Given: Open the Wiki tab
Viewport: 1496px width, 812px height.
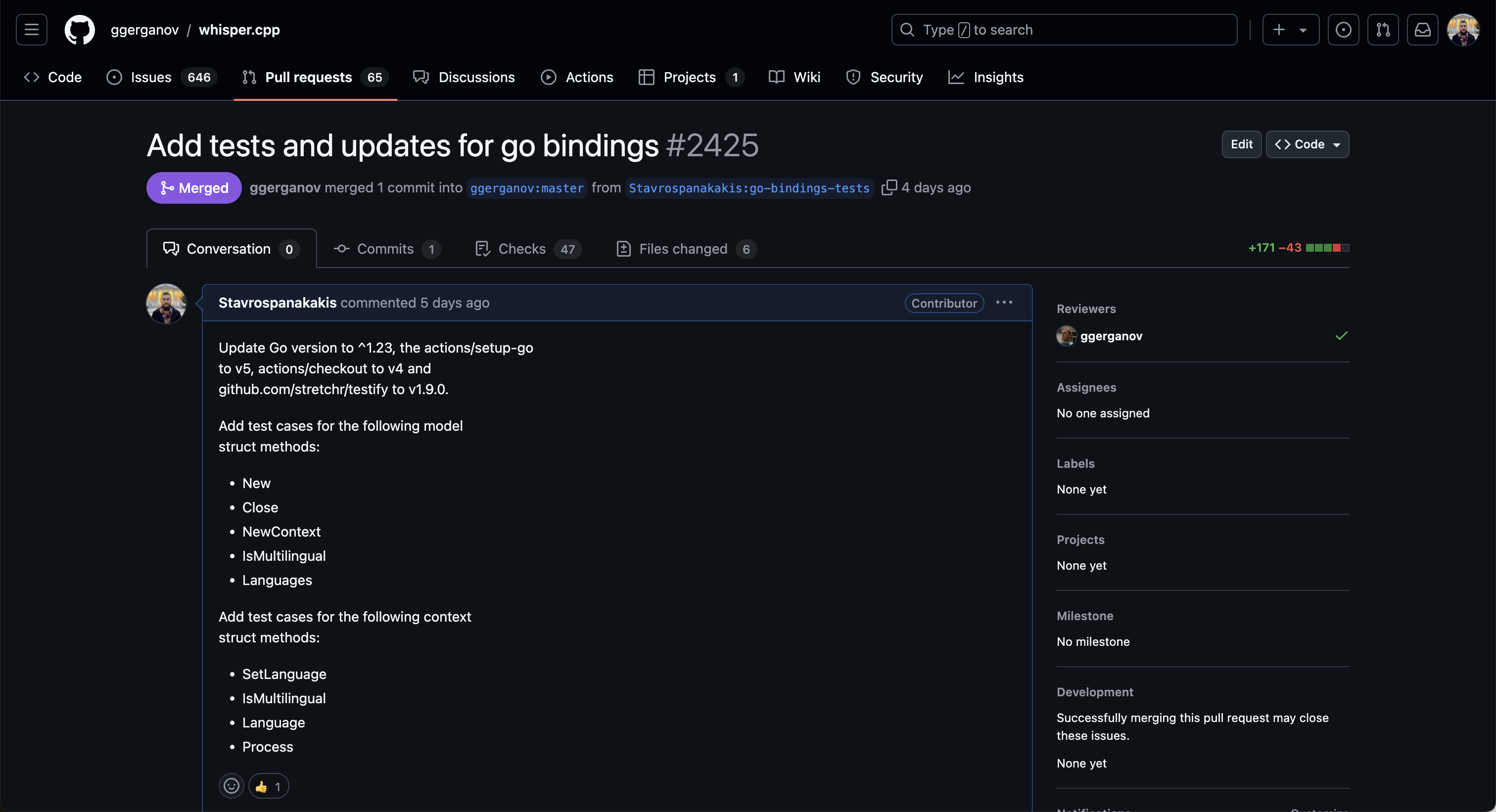Looking at the screenshot, I should [794, 77].
